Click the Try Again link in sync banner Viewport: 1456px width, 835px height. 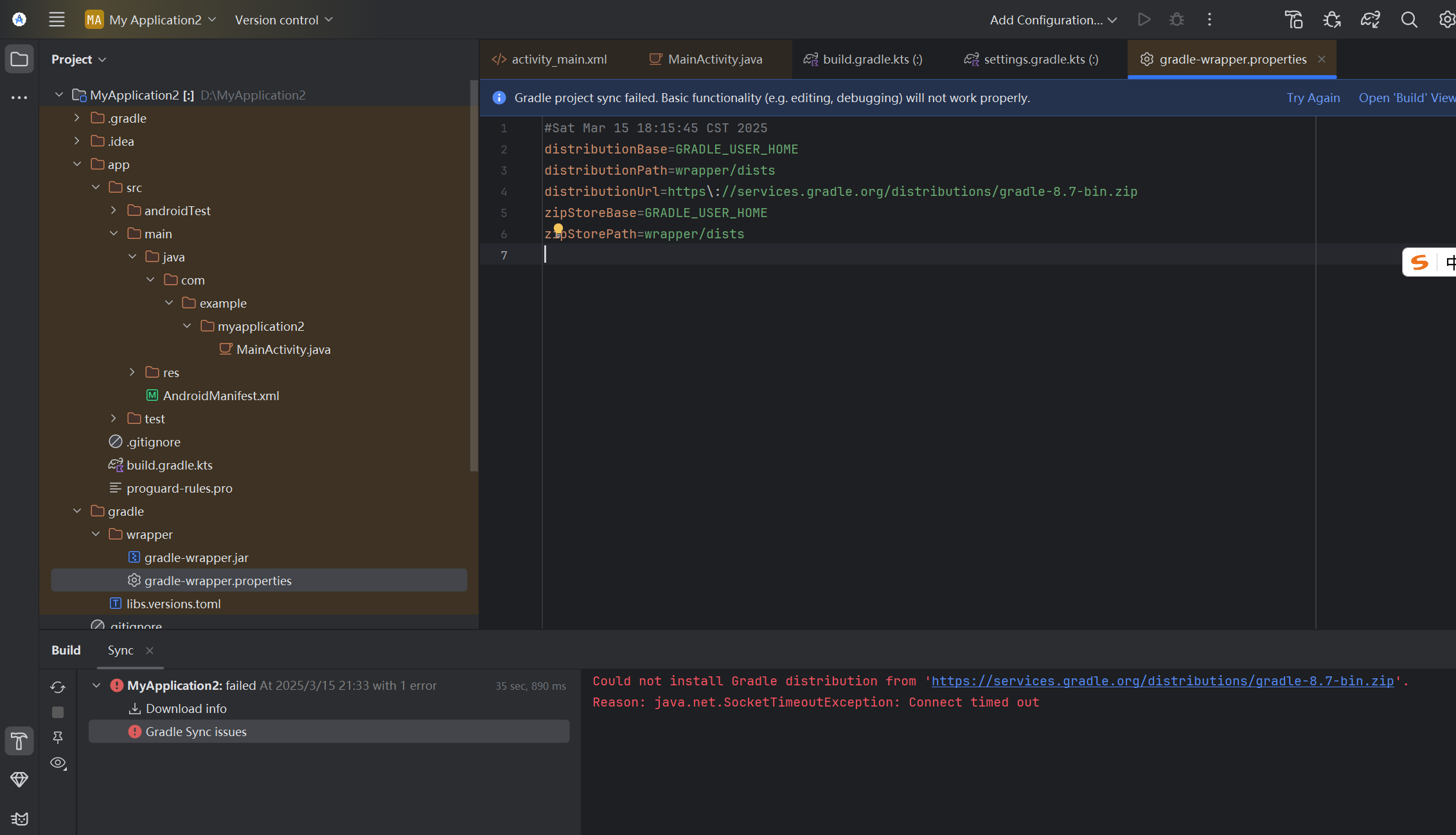pyautogui.click(x=1313, y=98)
